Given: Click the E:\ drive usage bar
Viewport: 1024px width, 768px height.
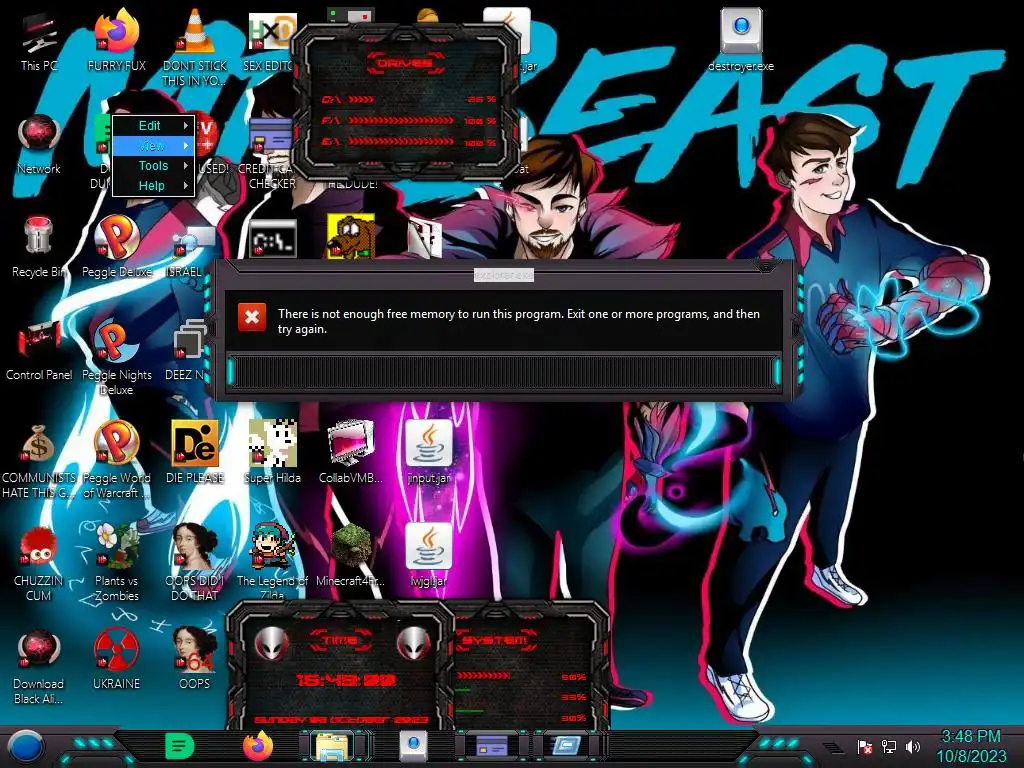Looking at the screenshot, I should tap(400, 141).
